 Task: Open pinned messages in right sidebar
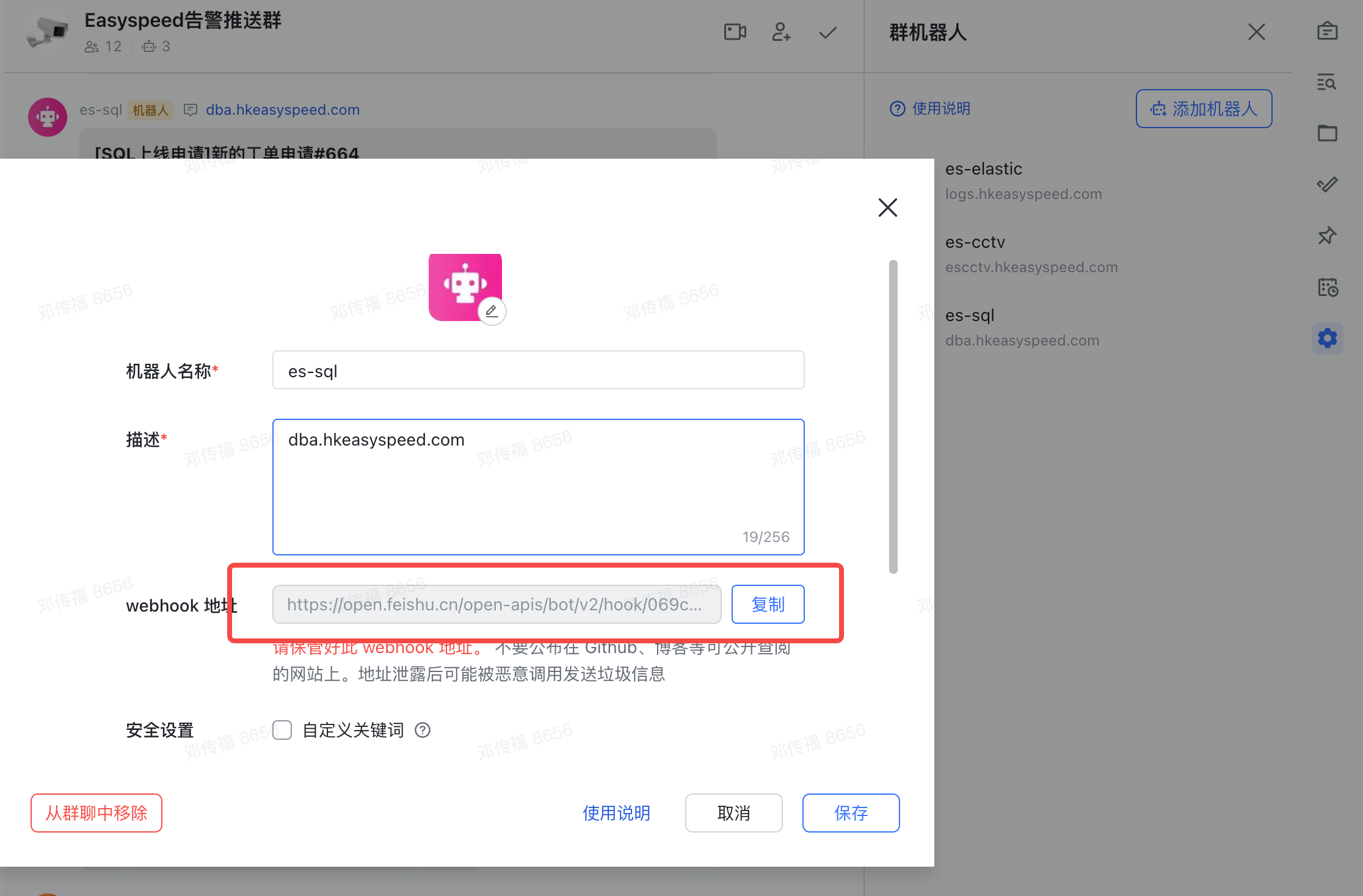[1327, 236]
